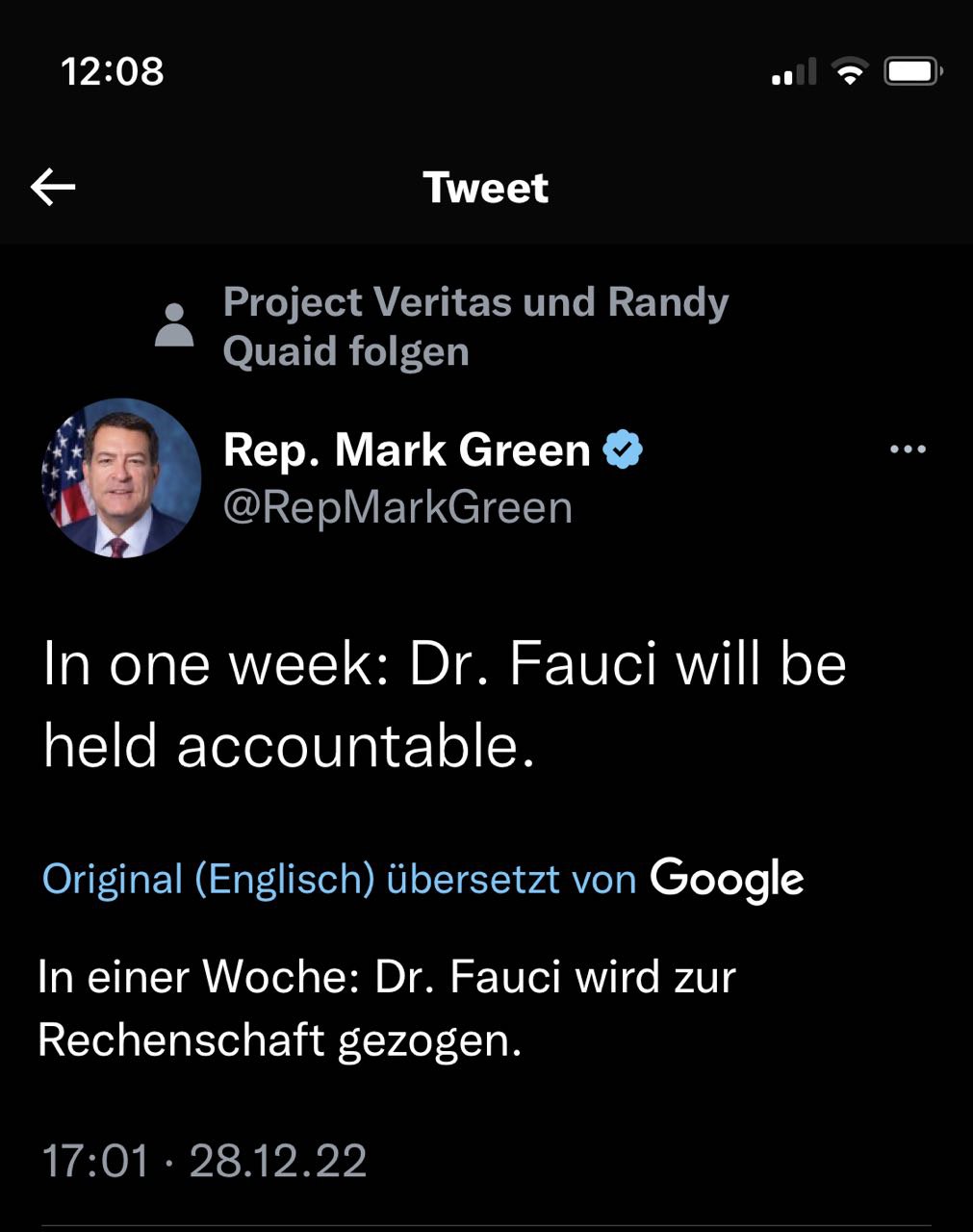Tap the clock showing 12:08

tap(111, 69)
